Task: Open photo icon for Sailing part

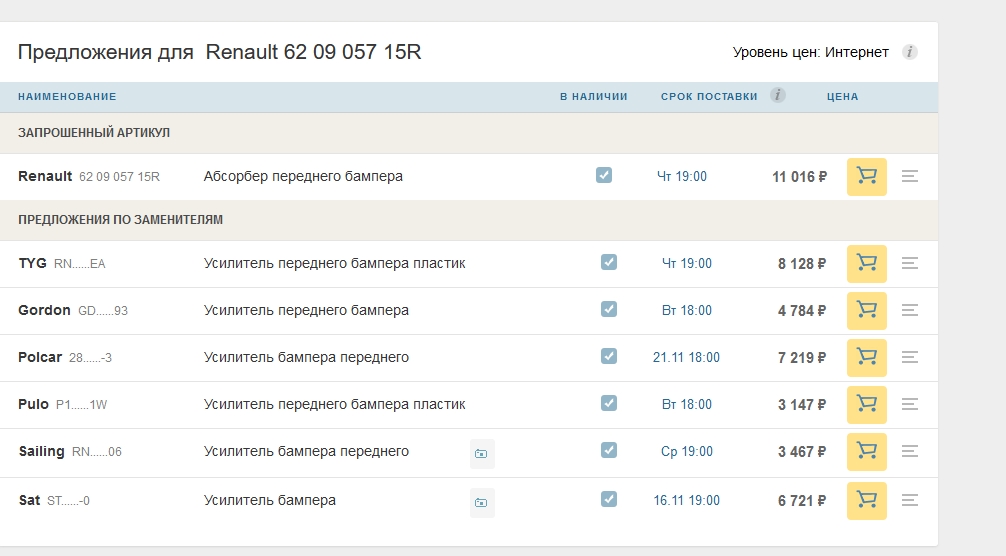Action: pos(482,453)
